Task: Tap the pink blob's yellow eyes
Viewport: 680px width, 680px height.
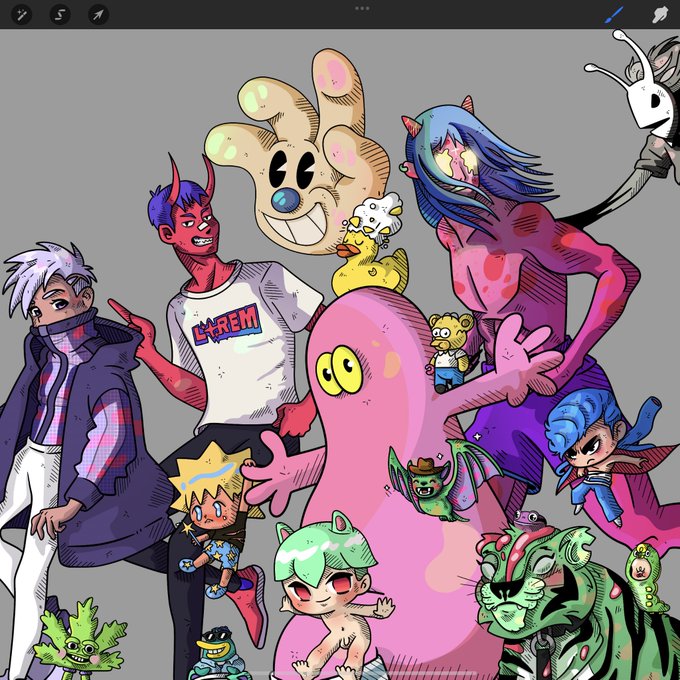Action: (340, 370)
